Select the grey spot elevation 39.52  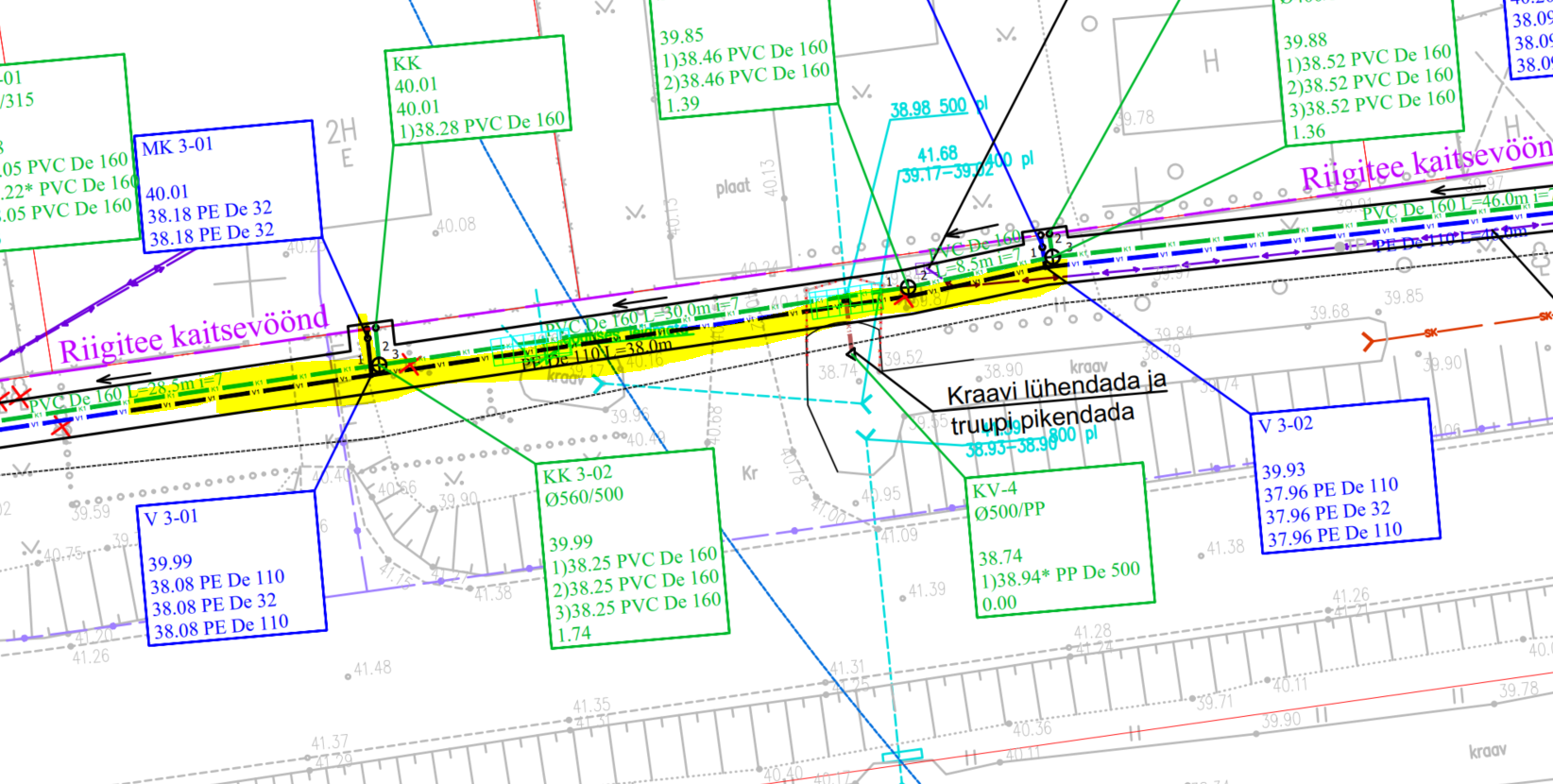903,358
